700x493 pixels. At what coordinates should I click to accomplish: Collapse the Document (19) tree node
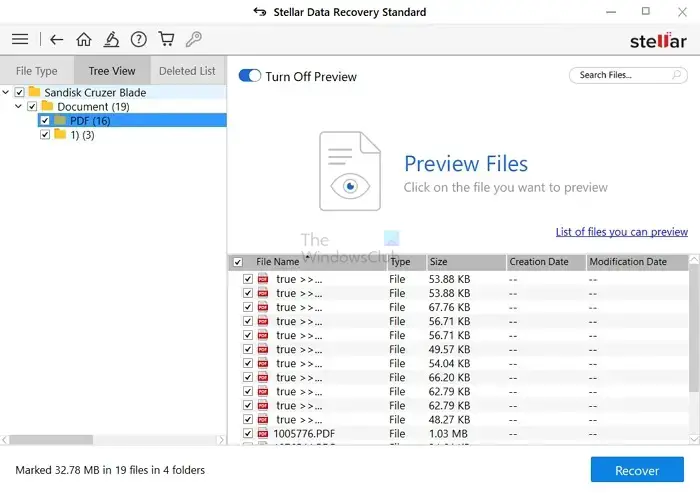point(18,106)
